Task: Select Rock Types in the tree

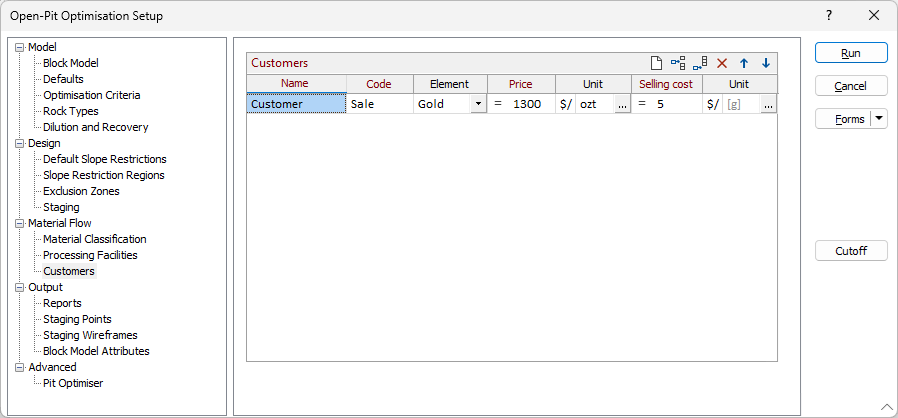Action: (71, 111)
